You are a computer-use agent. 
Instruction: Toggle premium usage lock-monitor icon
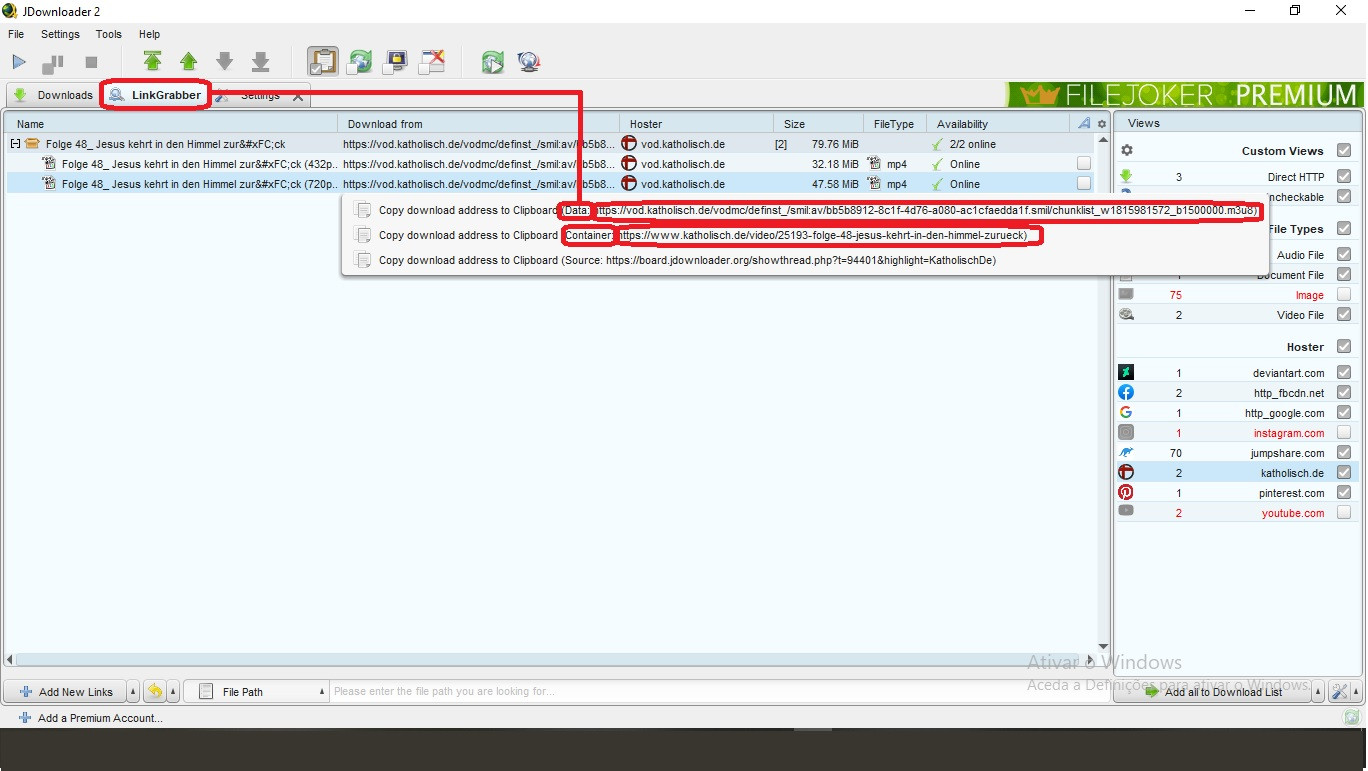point(396,62)
